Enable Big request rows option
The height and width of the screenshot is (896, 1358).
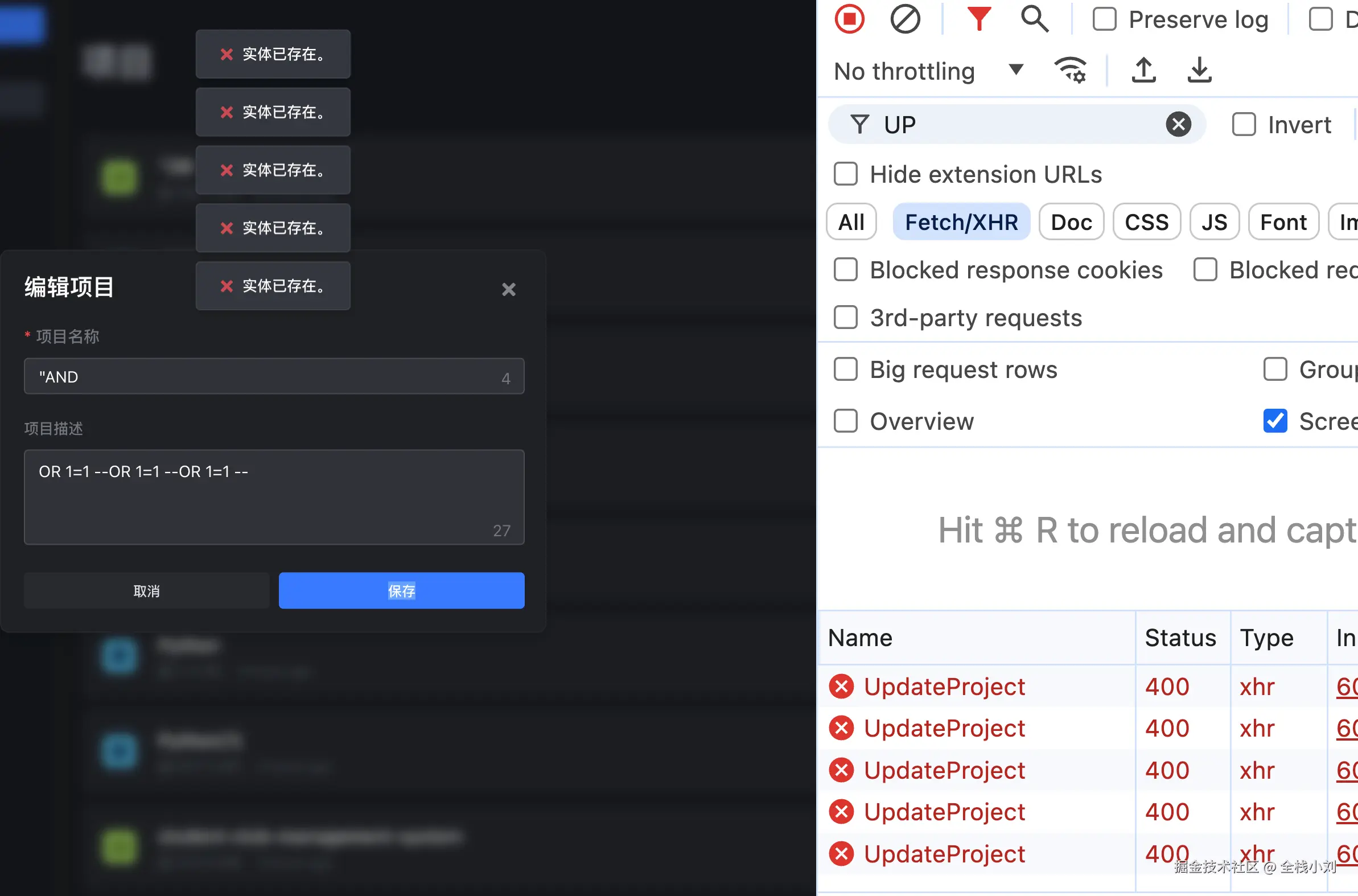point(846,369)
